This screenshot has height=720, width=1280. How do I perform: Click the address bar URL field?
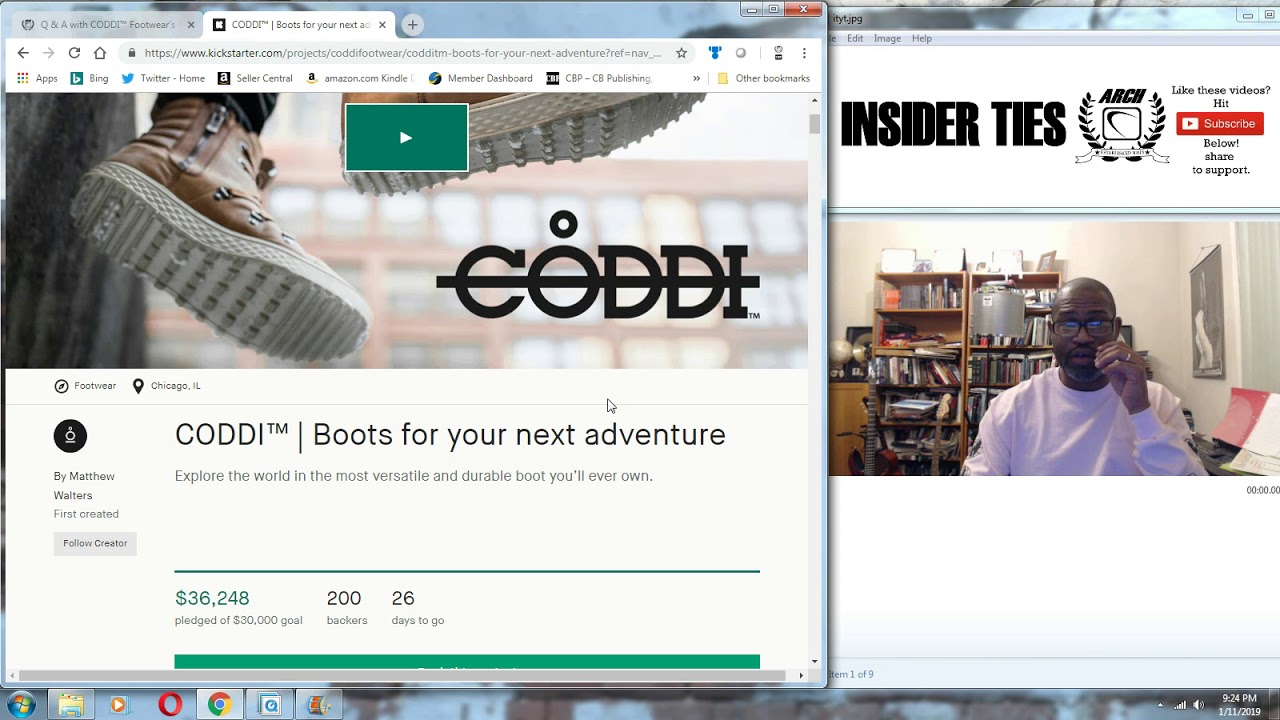click(402, 53)
